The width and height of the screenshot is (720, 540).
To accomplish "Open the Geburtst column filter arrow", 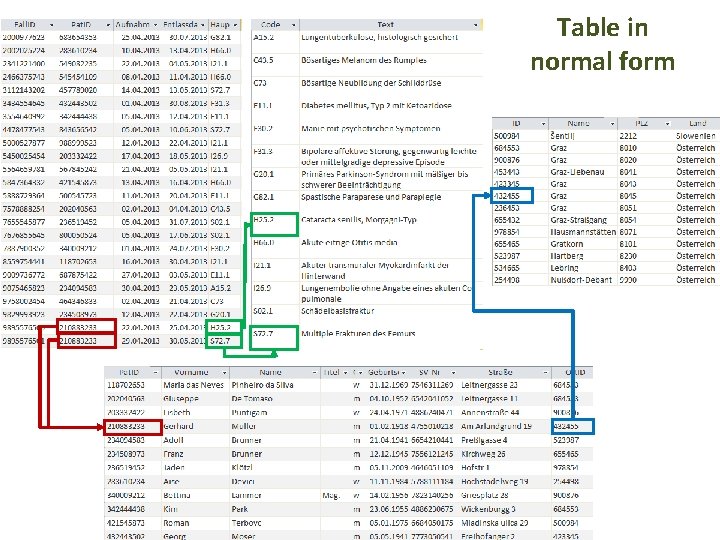I will pos(404,372).
